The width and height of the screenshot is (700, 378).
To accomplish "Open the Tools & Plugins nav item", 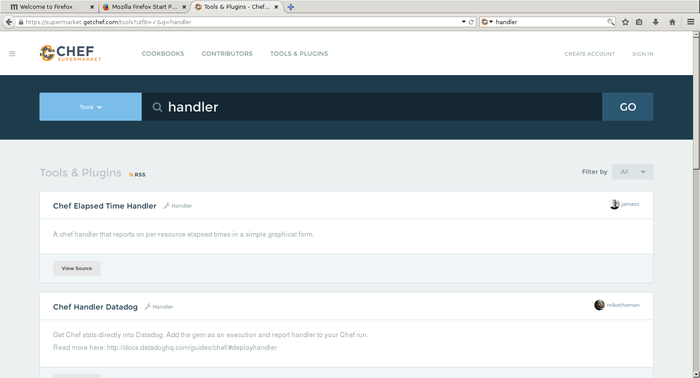I will (x=299, y=54).
